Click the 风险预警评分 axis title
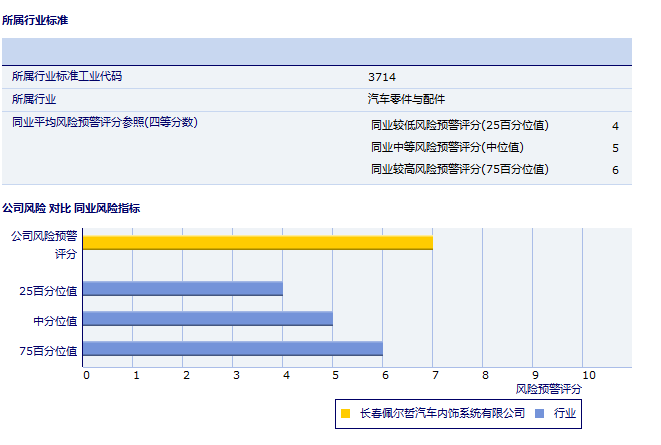 pos(549,387)
